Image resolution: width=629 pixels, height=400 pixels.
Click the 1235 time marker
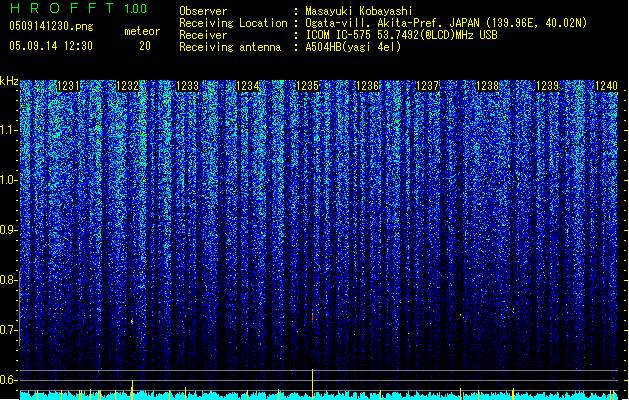[x=307, y=86]
